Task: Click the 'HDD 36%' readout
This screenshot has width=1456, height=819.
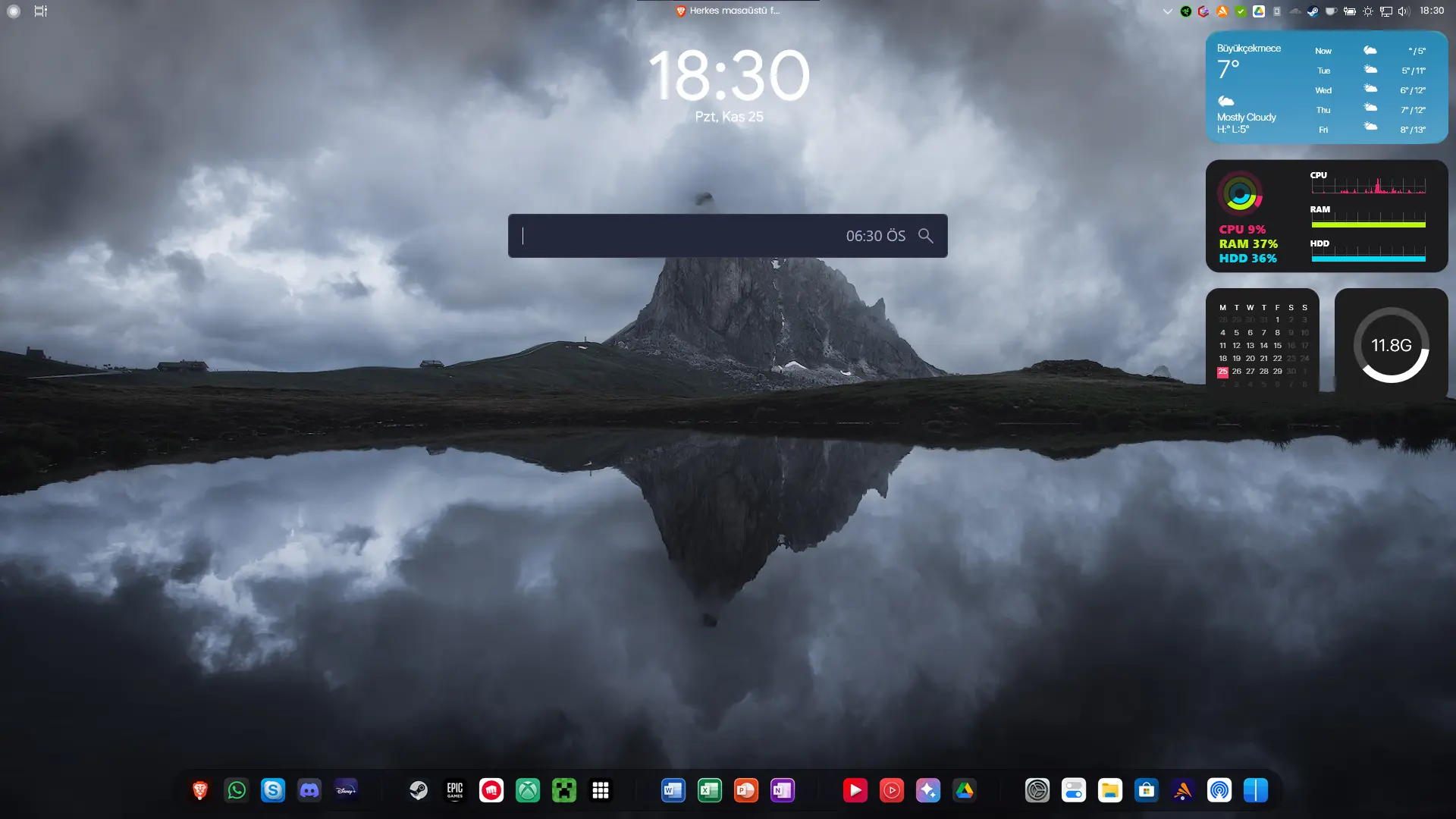Action: pyautogui.click(x=1247, y=258)
